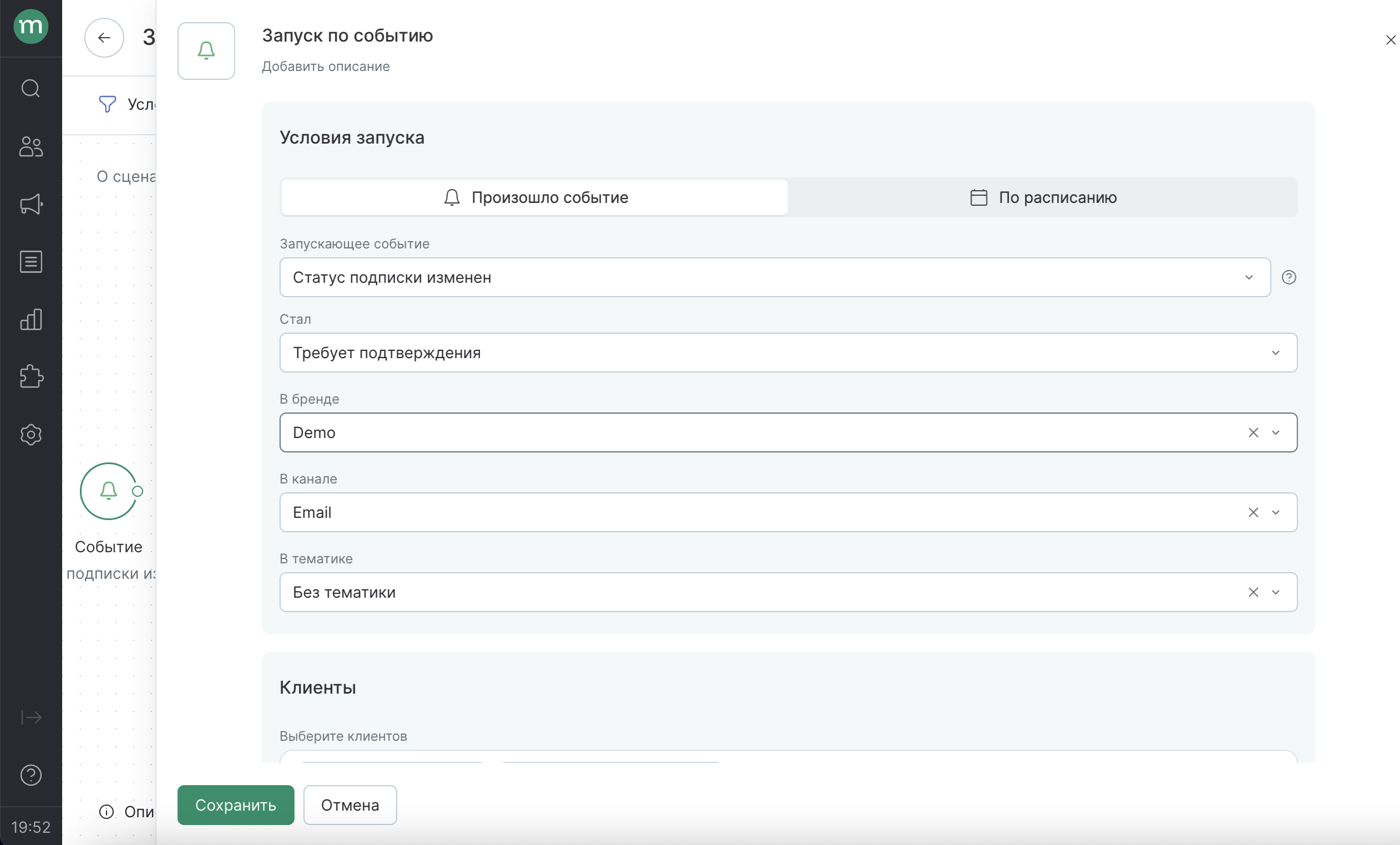The height and width of the screenshot is (845, 1400).
Task: Click the Отмена button
Action: (x=349, y=805)
